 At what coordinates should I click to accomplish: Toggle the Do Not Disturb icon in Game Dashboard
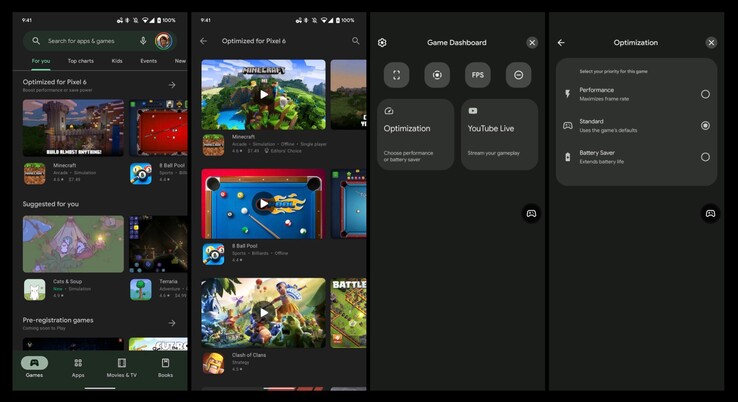coord(519,75)
